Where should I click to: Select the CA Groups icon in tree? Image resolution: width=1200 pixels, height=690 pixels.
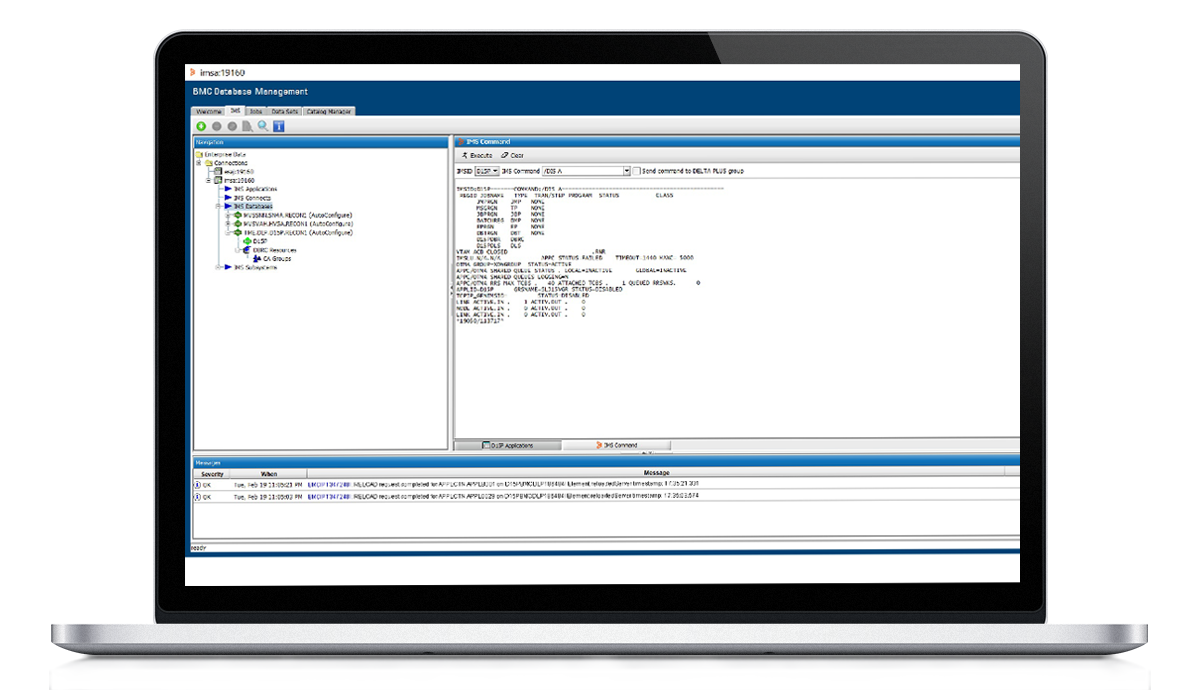(x=257, y=258)
